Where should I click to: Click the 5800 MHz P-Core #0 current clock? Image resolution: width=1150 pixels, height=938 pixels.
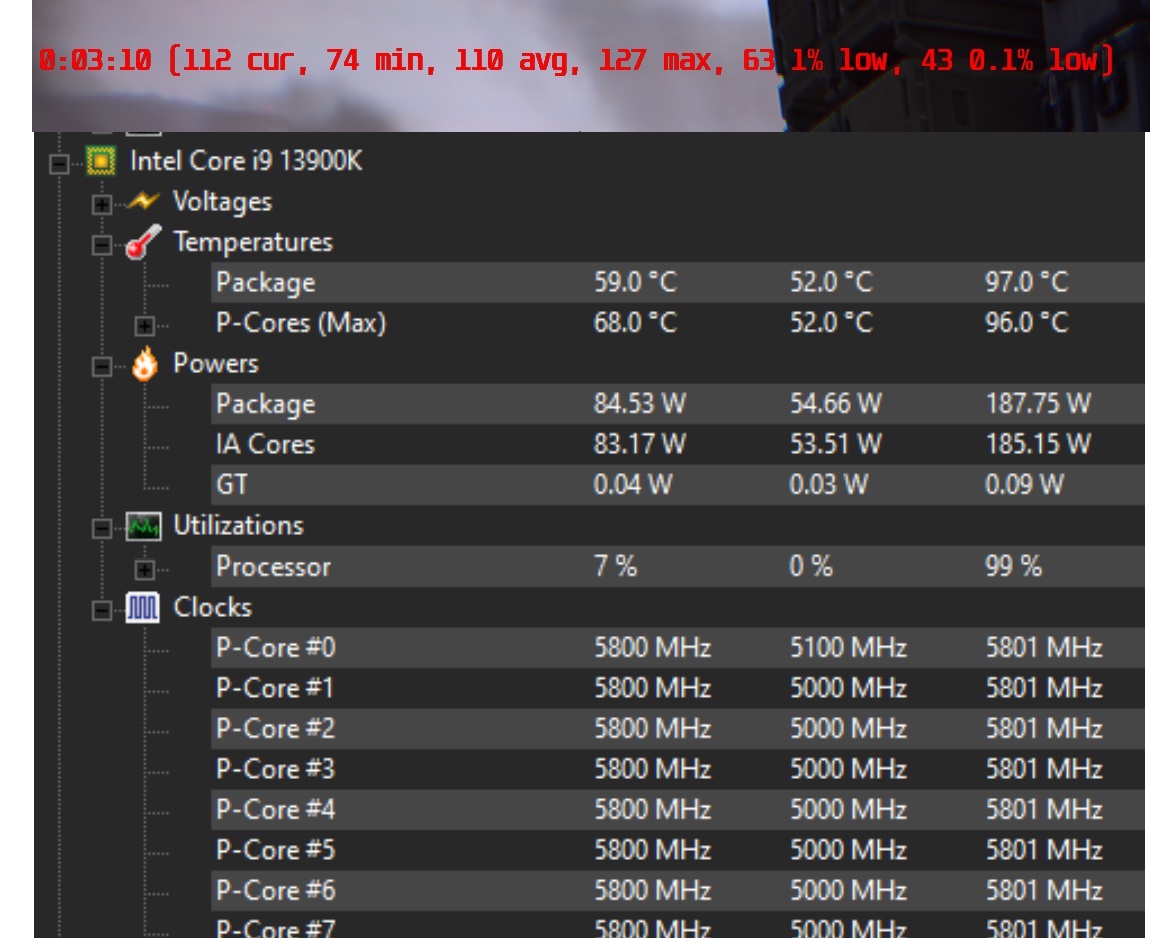coord(652,648)
